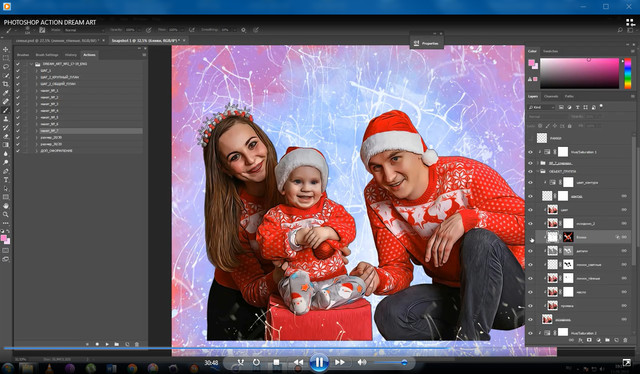Show the hidden layer using its eye box

[530, 237]
